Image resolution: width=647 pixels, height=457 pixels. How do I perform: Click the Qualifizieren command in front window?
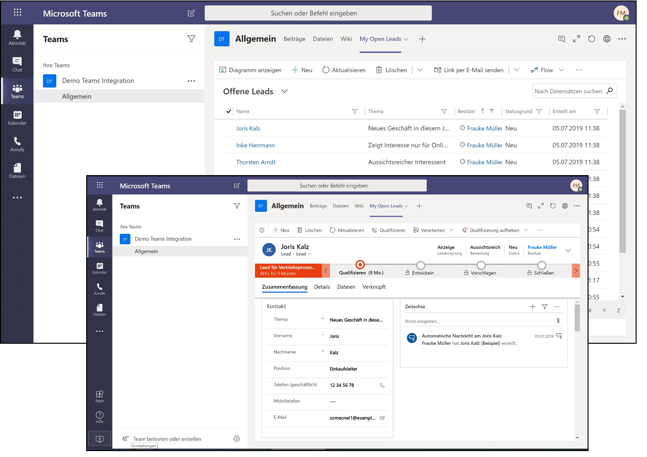388,230
